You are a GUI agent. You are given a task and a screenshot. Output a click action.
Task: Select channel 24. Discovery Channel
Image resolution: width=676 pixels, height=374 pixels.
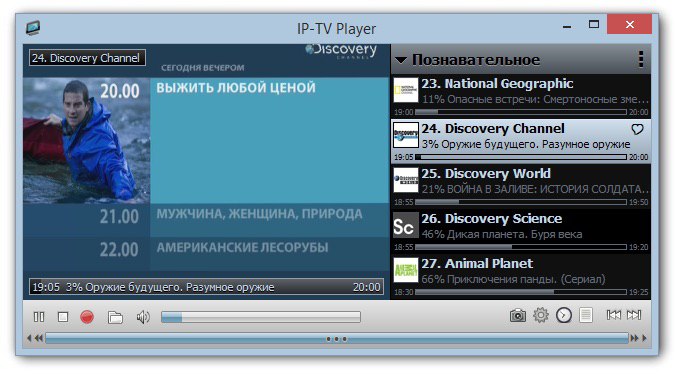pos(521,142)
